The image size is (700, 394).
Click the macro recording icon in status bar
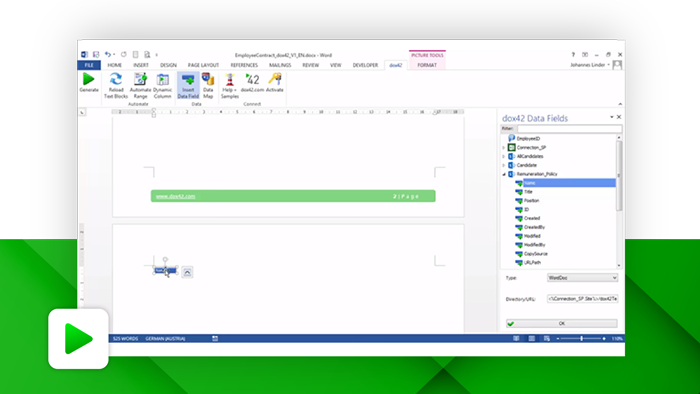215,339
